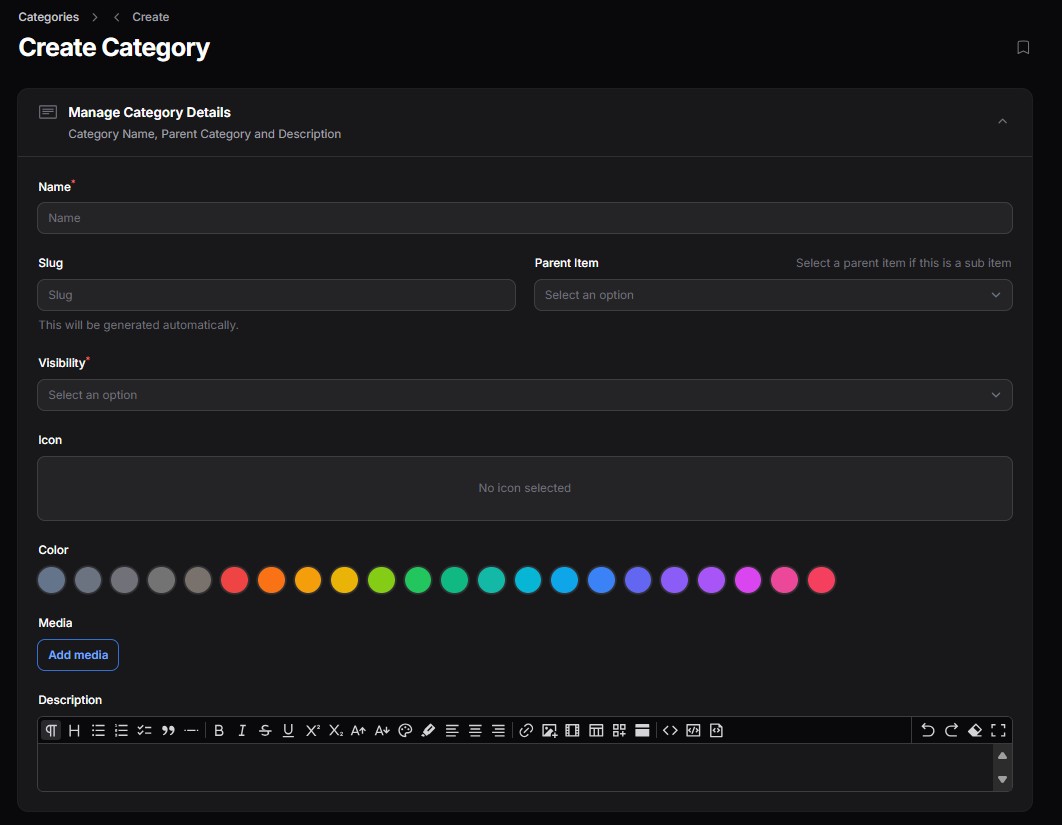Screen dimensions: 1062x825
Task: Choose the cyan color swatch
Action: click(x=528, y=580)
